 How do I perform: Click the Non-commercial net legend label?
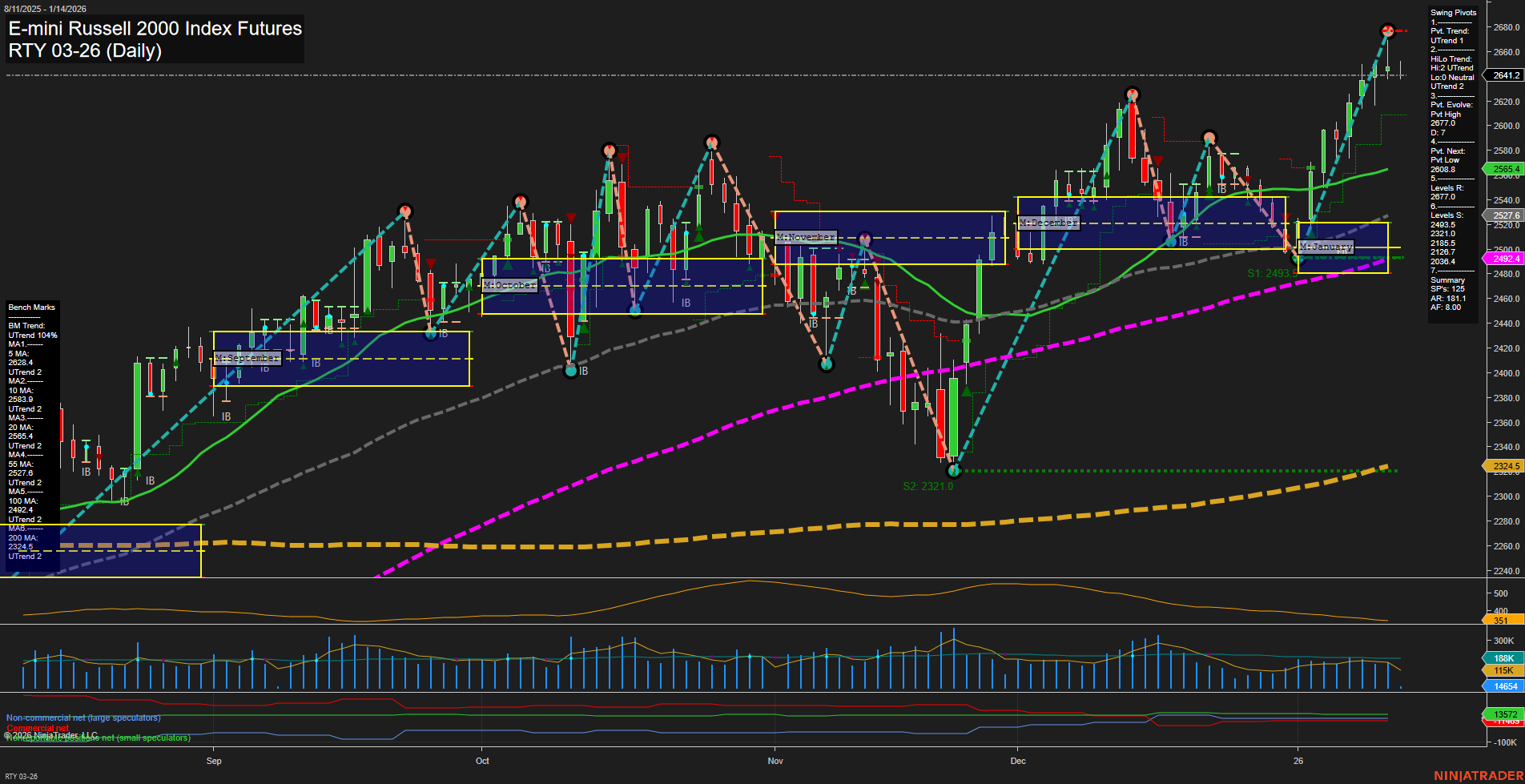click(x=83, y=718)
